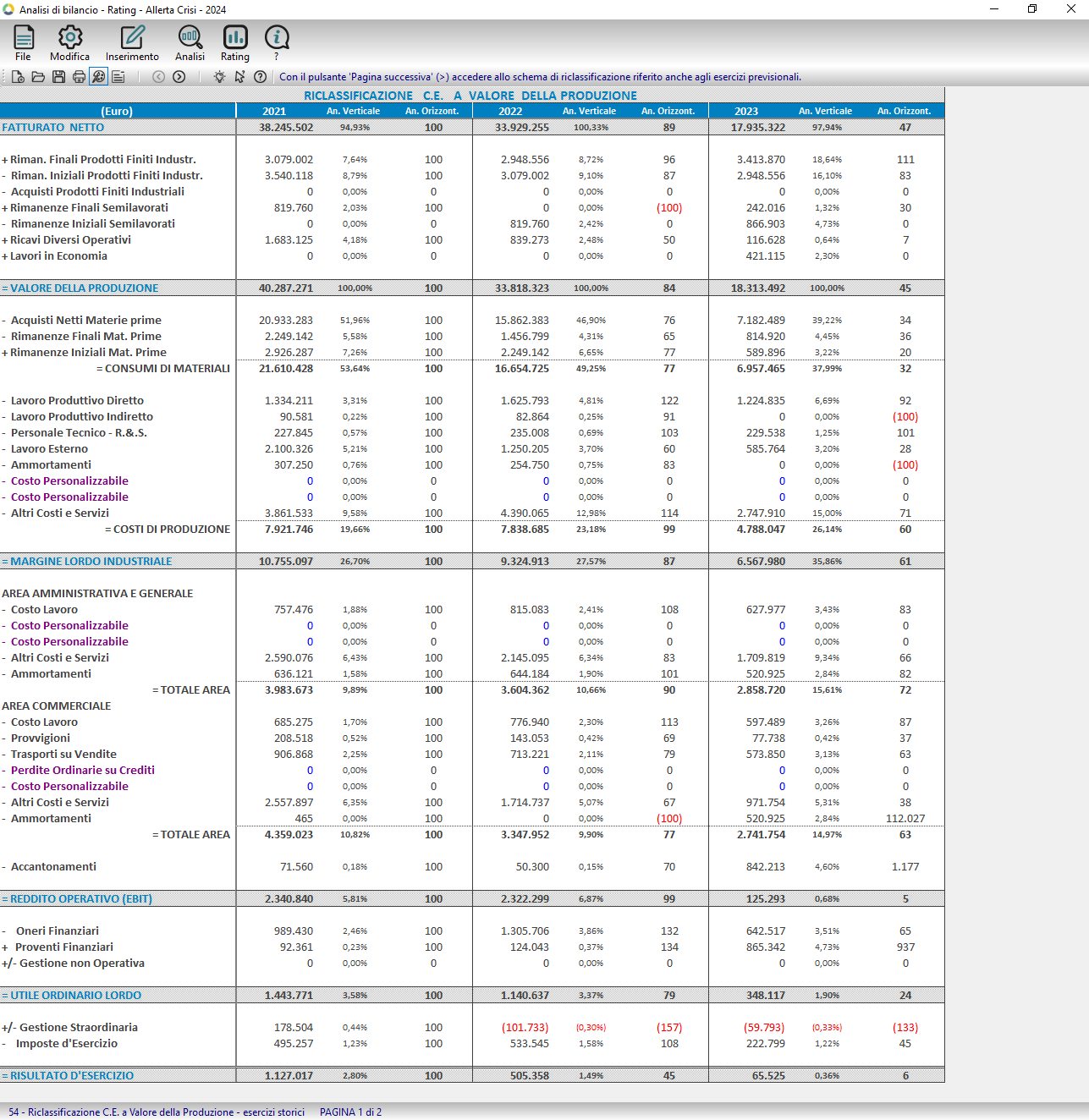Maximize the Analisi di bilancio window
The height and width of the screenshot is (1120, 1089).
point(1032,8)
